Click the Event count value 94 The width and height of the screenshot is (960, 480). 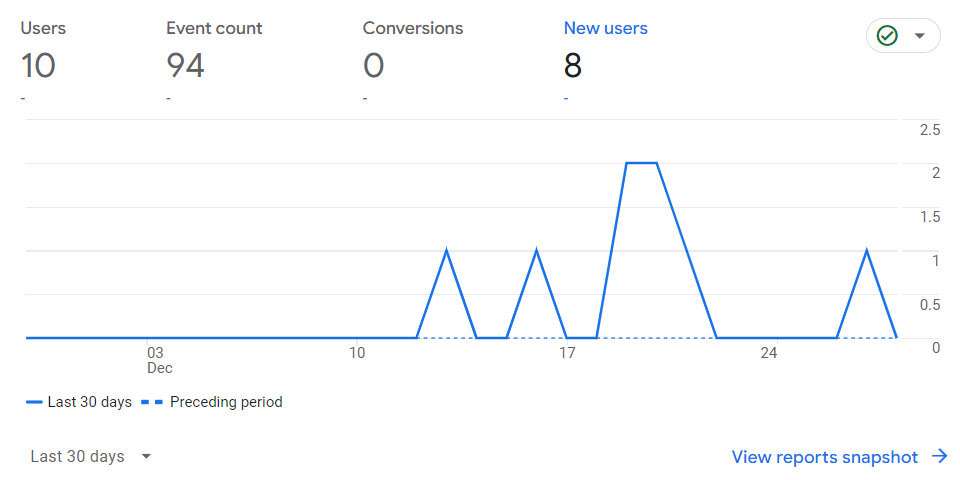tap(186, 66)
